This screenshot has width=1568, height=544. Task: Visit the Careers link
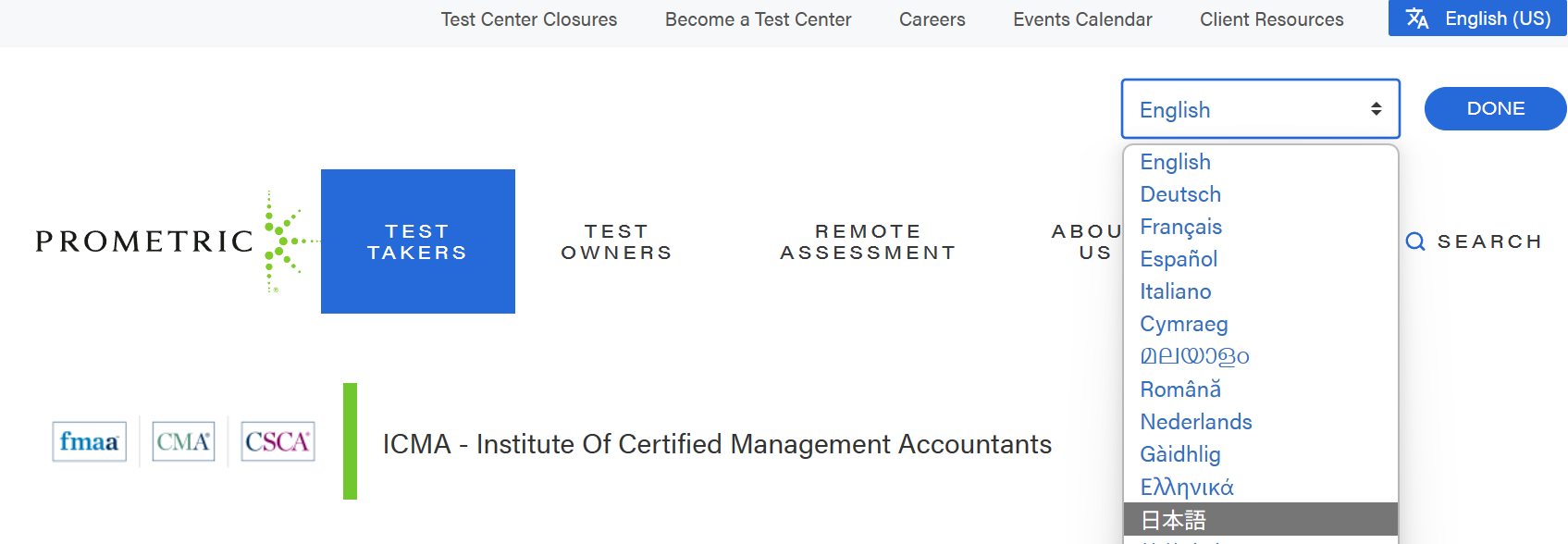(x=932, y=19)
